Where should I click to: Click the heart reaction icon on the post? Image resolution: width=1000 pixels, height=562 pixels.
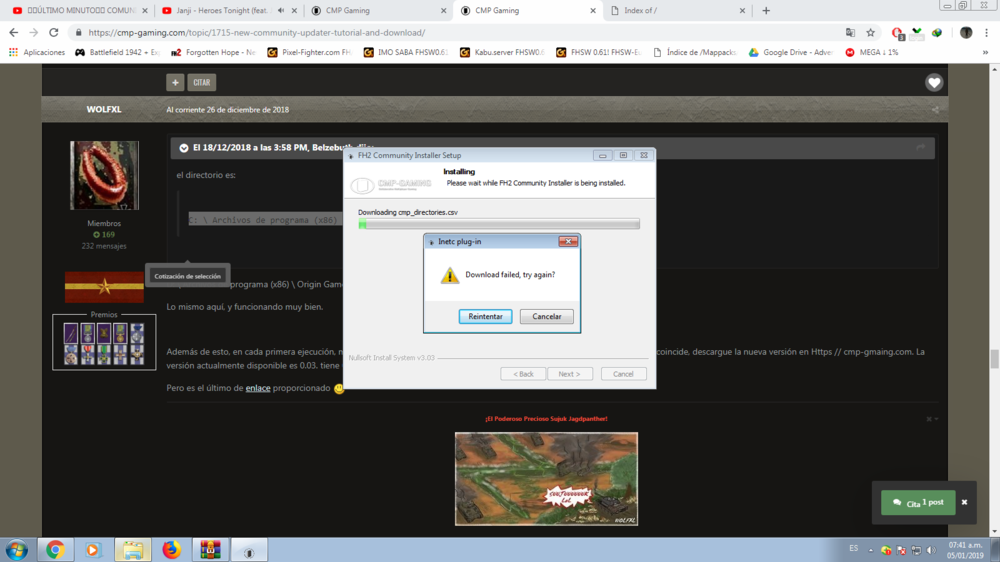(x=933, y=83)
